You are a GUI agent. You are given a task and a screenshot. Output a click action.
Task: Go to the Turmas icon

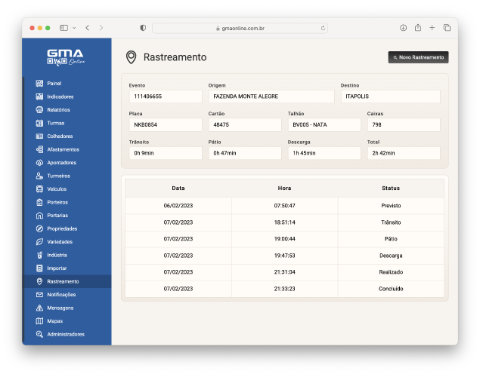click(x=39, y=123)
